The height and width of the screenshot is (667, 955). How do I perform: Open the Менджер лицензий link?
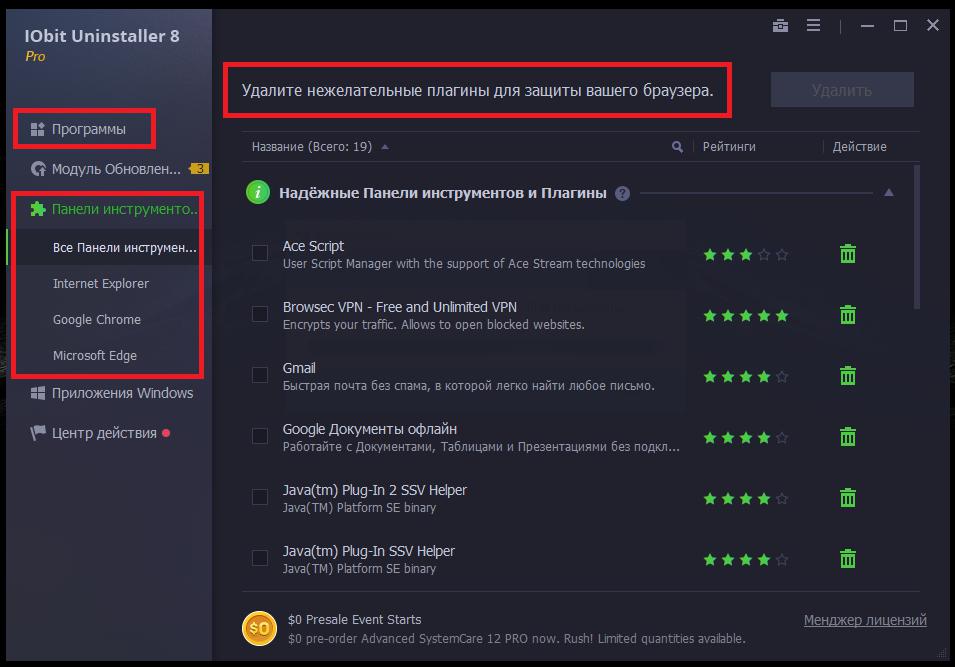(865, 620)
